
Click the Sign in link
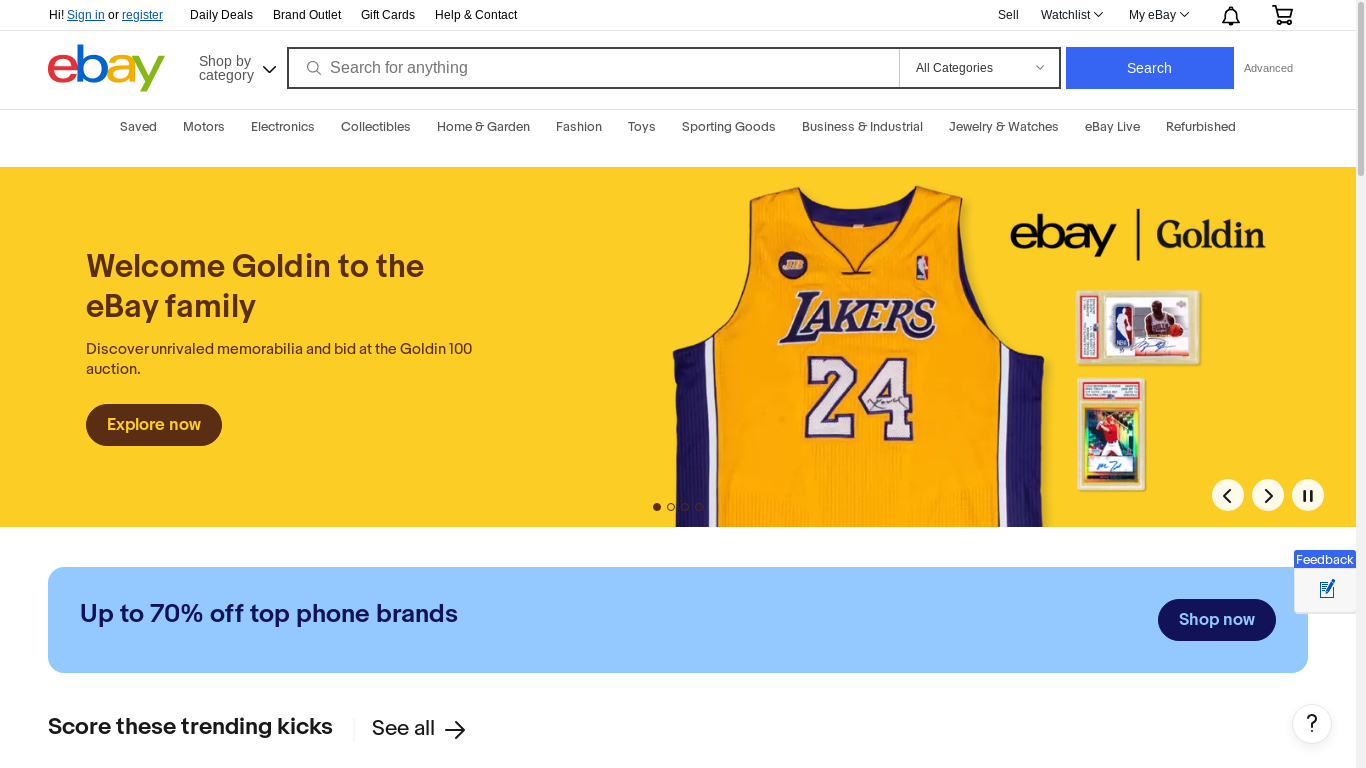[x=86, y=15]
